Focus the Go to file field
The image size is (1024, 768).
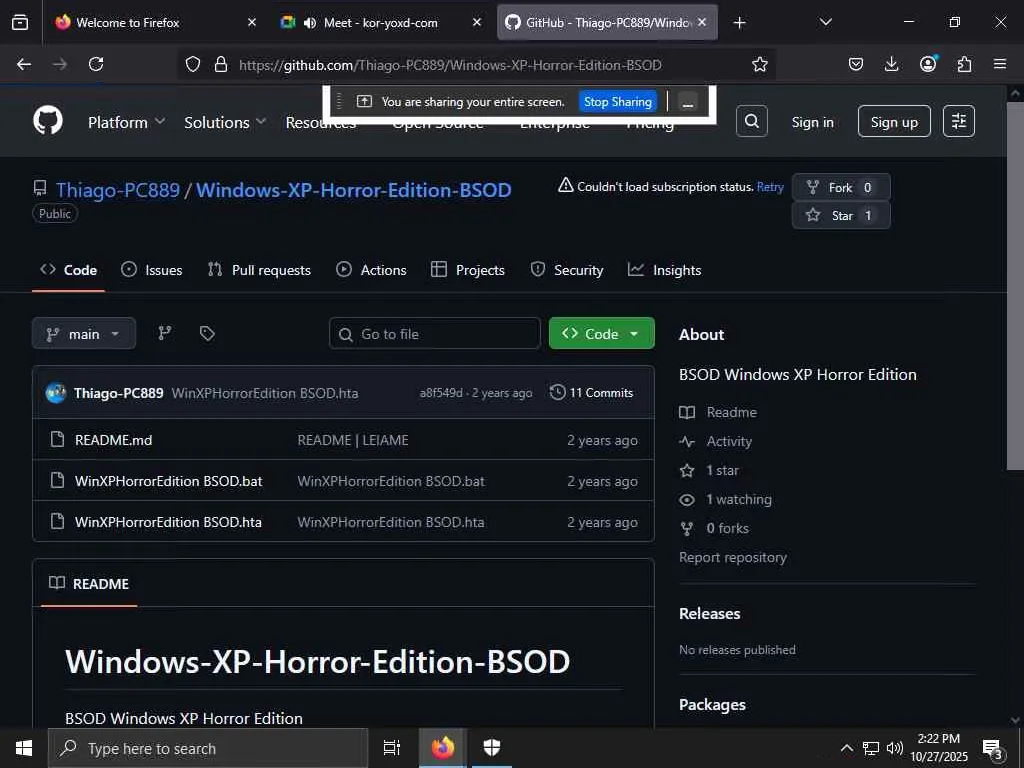tap(435, 334)
